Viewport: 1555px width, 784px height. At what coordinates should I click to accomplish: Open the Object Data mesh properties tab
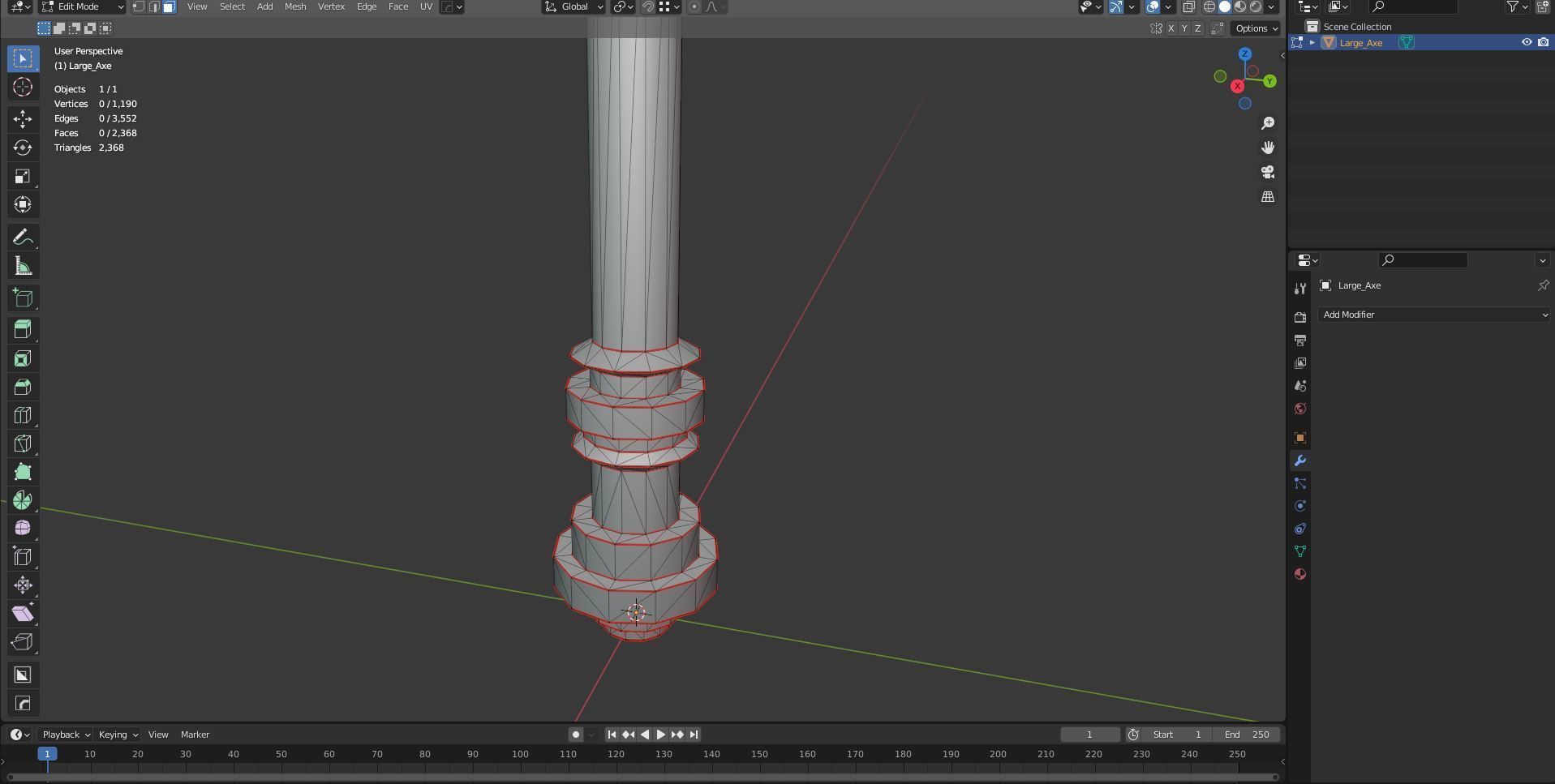(x=1300, y=551)
